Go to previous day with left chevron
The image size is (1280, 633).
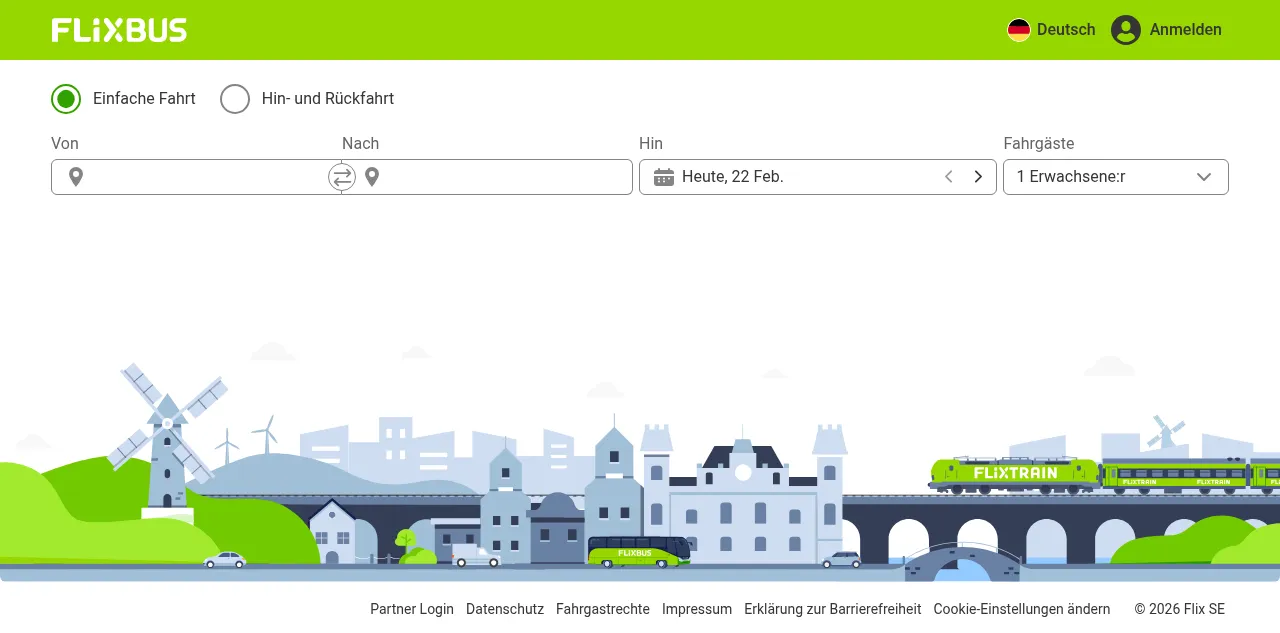tap(949, 177)
